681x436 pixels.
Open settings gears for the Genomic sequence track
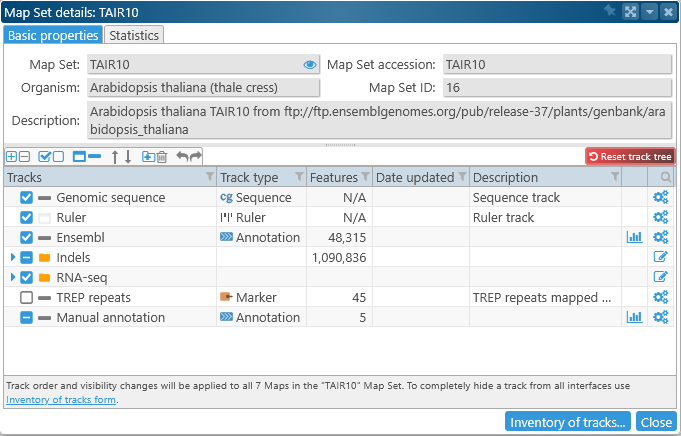pos(660,198)
